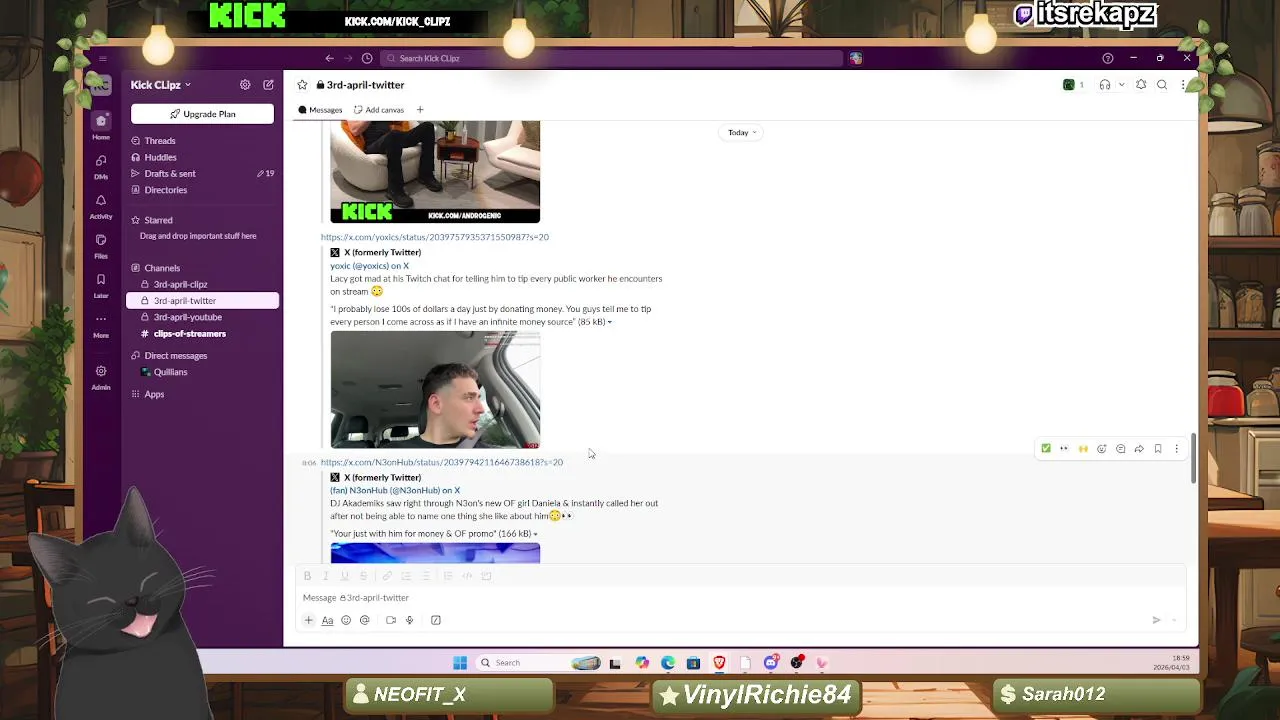Screen dimensions: 1280x720
Task: Select the Add canvas tab
Action: pyautogui.click(x=379, y=110)
